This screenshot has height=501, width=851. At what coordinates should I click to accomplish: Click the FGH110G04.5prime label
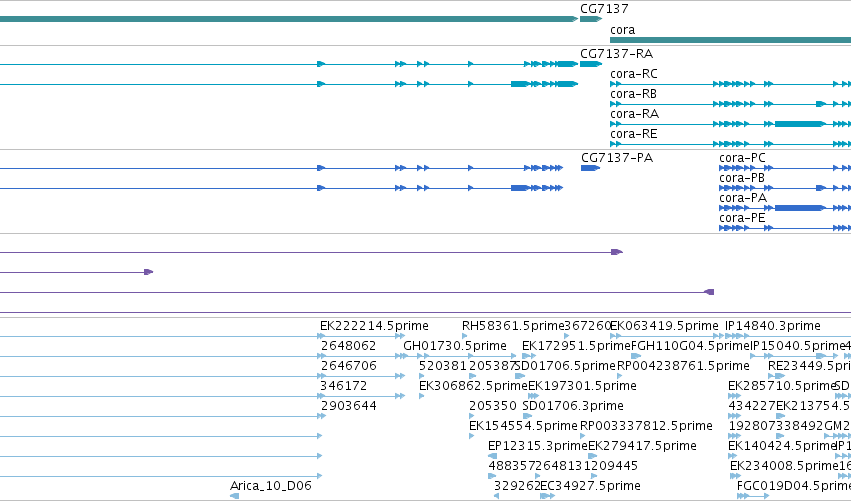689,346
